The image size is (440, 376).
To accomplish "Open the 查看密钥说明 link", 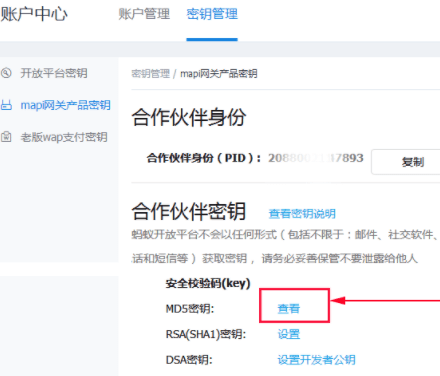I will pos(302,213).
